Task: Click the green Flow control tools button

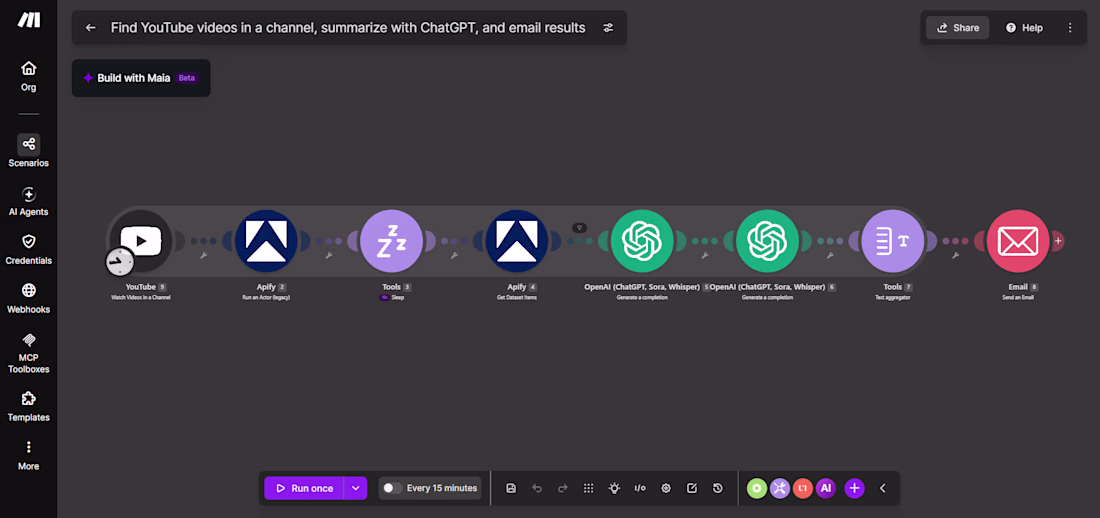Action: coord(757,488)
